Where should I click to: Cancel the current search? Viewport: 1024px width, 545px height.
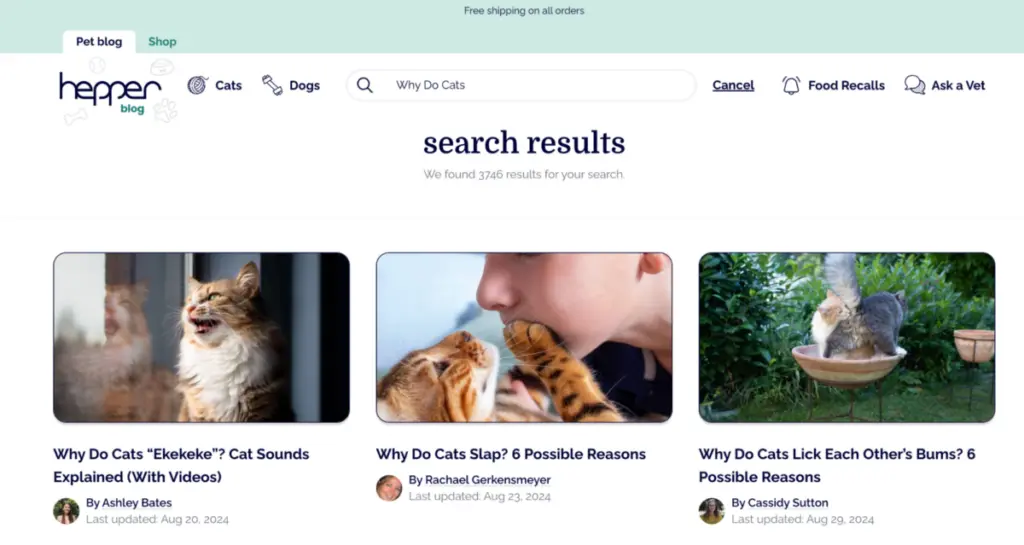tap(733, 85)
